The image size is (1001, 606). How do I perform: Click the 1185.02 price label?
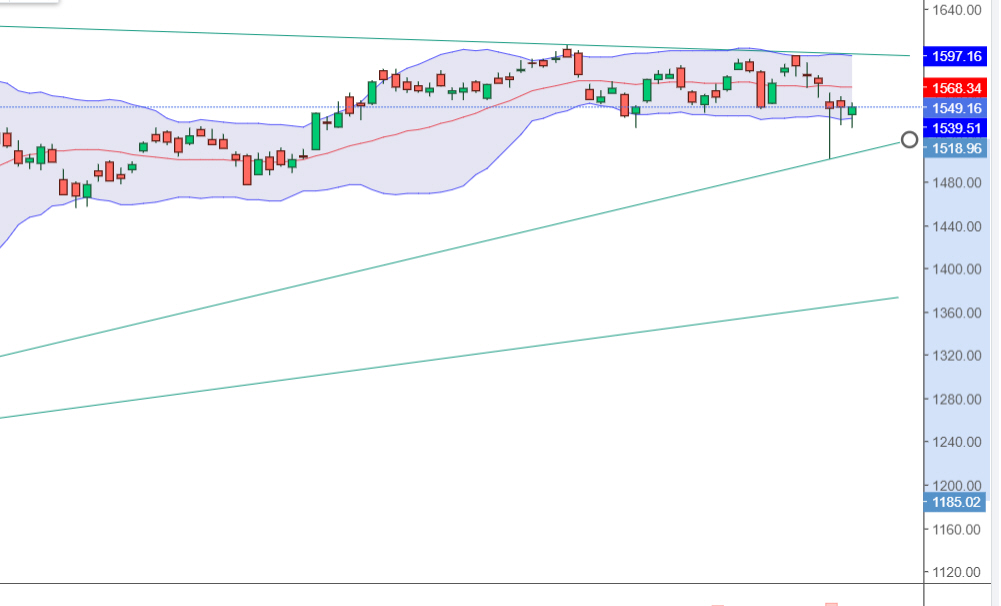956,502
